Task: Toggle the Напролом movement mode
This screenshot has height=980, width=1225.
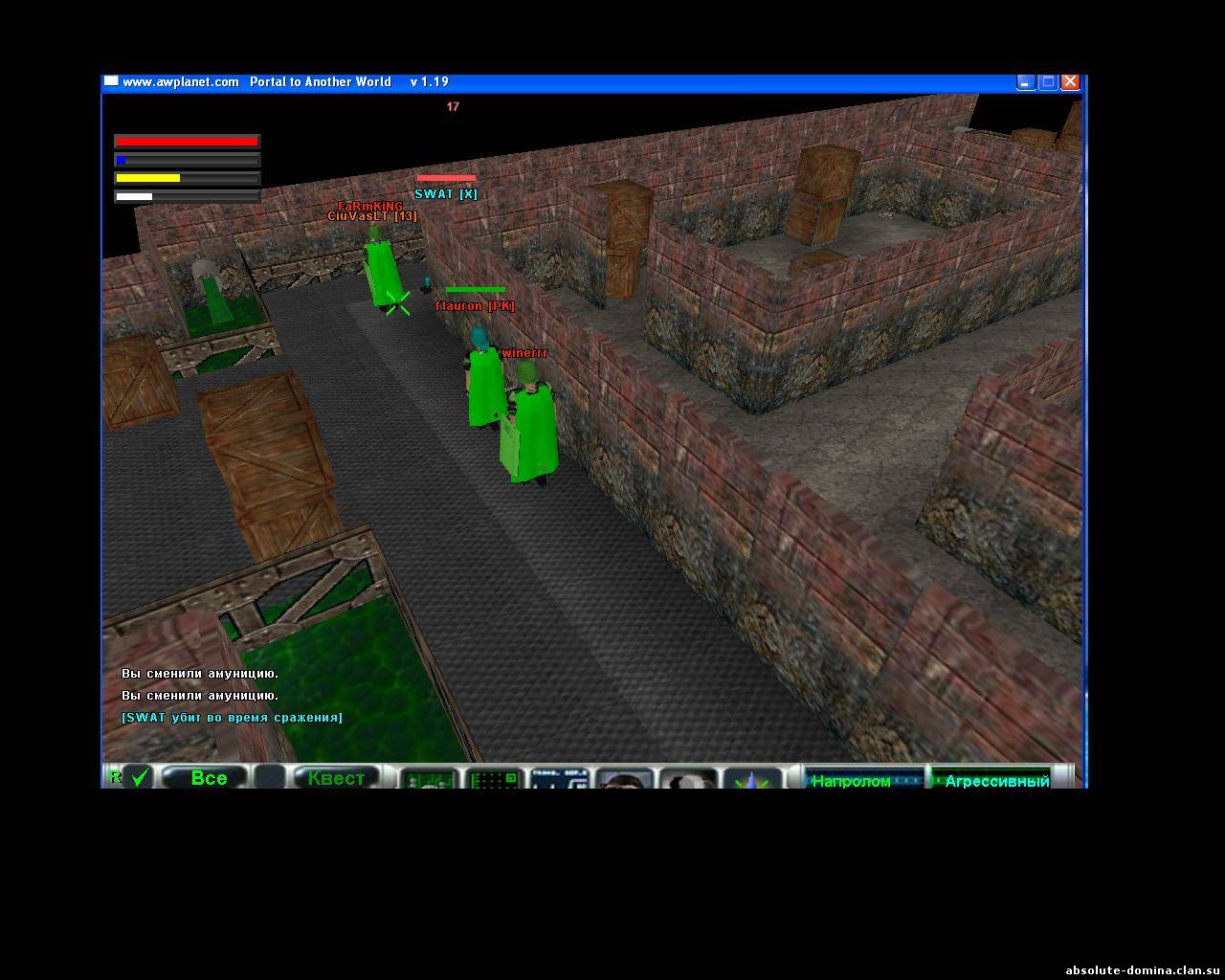Action: pos(864,779)
